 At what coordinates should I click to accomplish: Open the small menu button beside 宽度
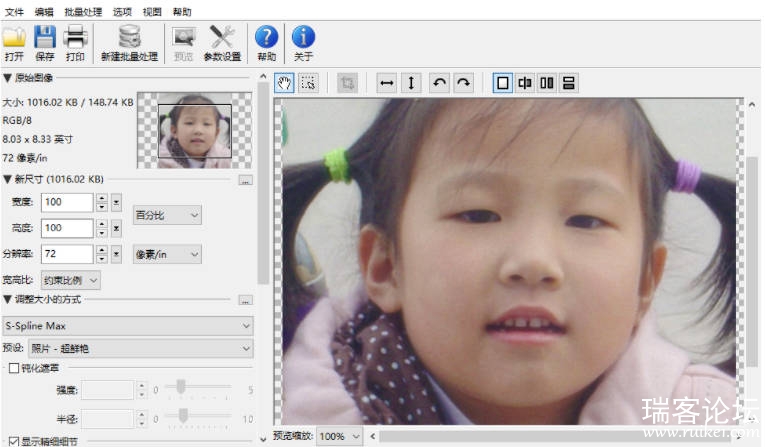point(116,202)
